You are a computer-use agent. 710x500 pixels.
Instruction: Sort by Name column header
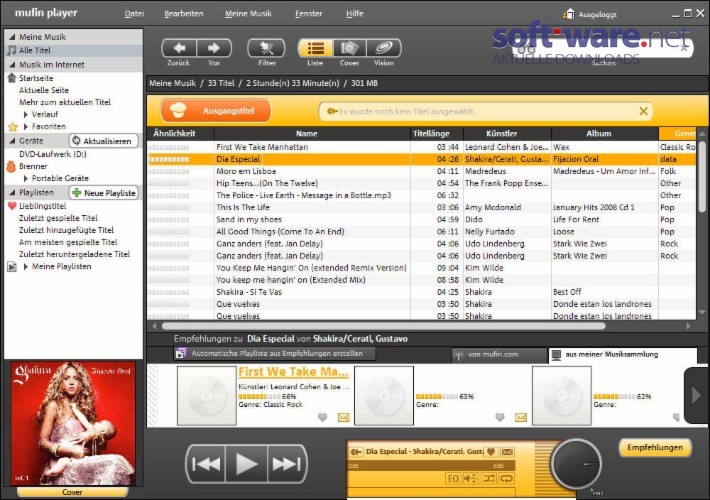(x=312, y=134)
